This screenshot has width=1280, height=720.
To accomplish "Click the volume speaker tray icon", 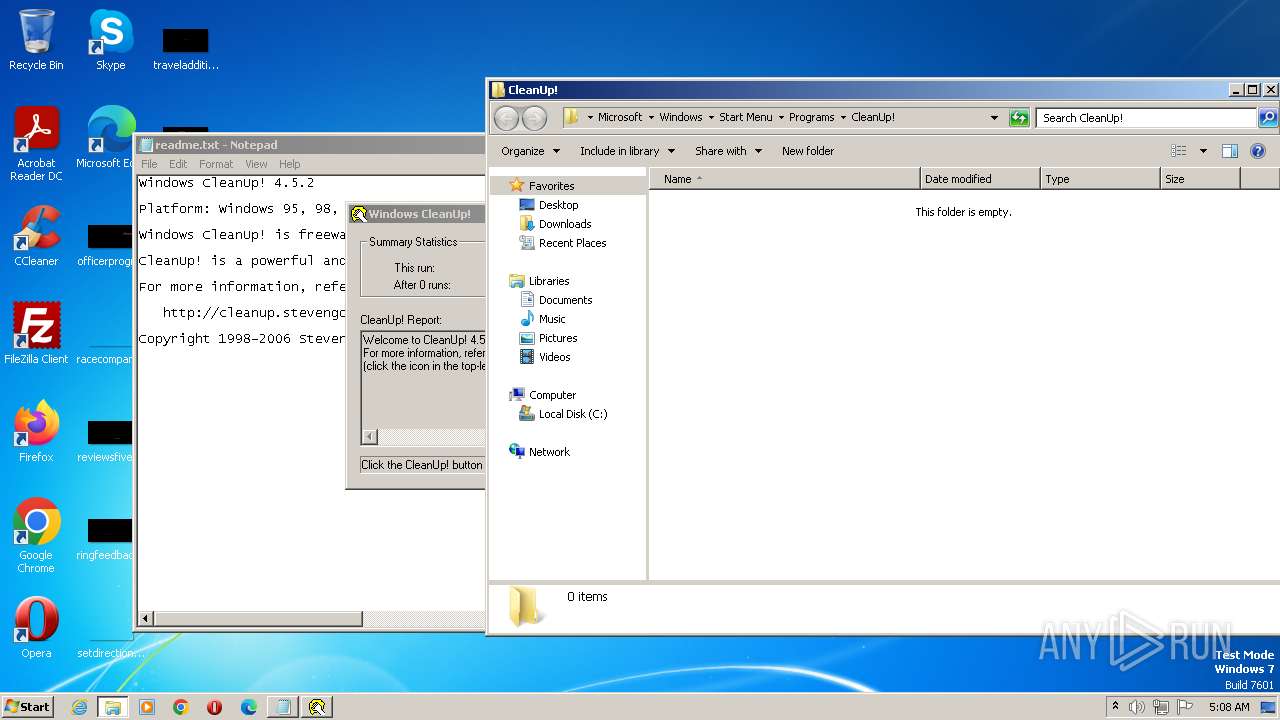I will [1137, 707].
